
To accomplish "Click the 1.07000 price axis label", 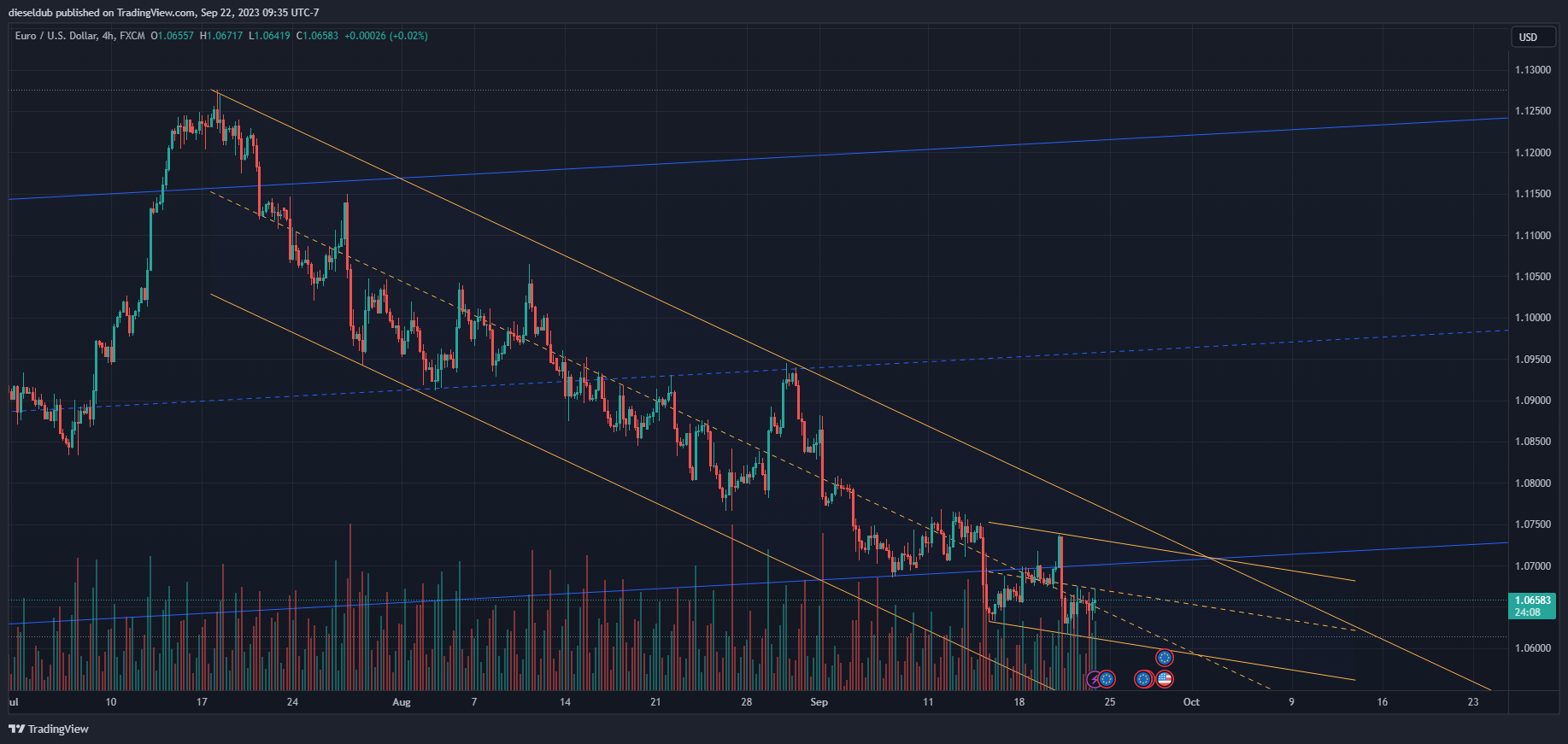I will coord(1532,565).
